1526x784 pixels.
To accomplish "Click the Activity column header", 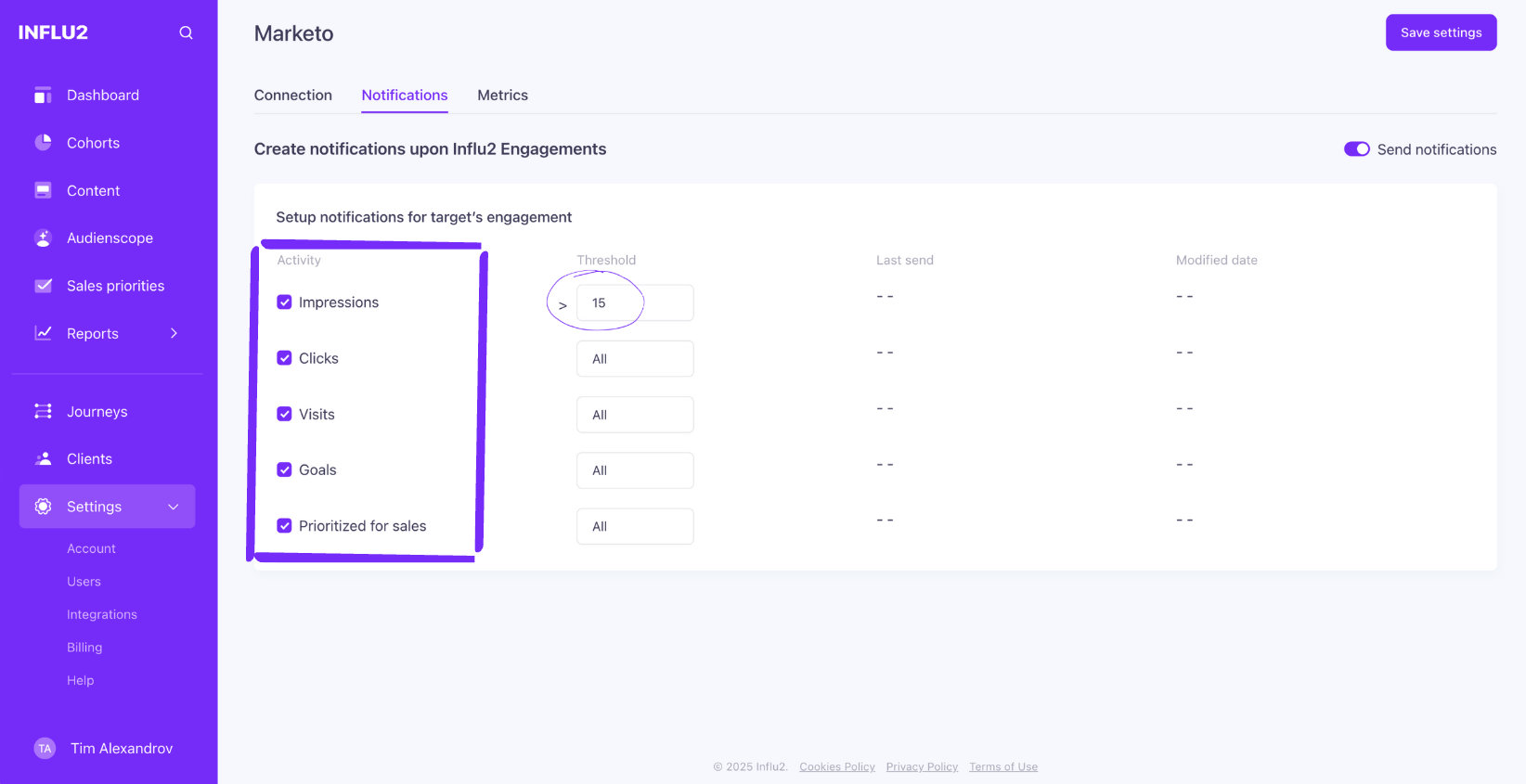I will [299, 261].
